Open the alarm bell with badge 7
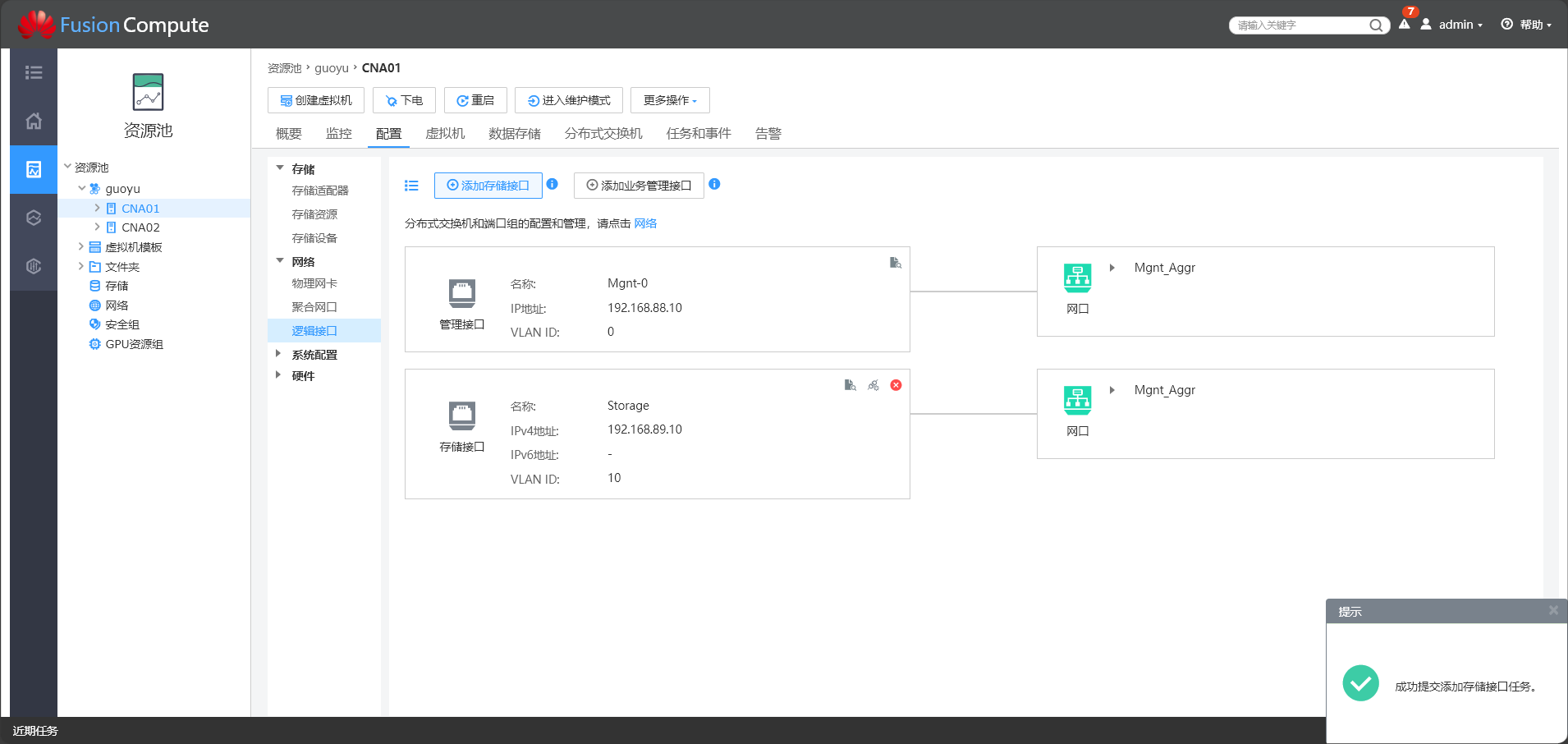This screenshot has width=1568, height=744. [x=1405, y=22]
